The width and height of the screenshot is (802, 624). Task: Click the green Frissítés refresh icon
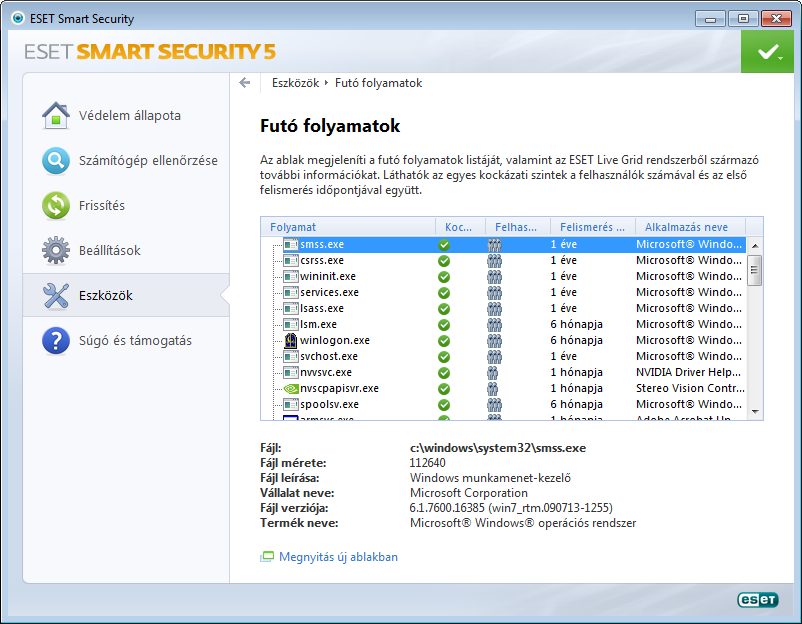click(56, 206)
